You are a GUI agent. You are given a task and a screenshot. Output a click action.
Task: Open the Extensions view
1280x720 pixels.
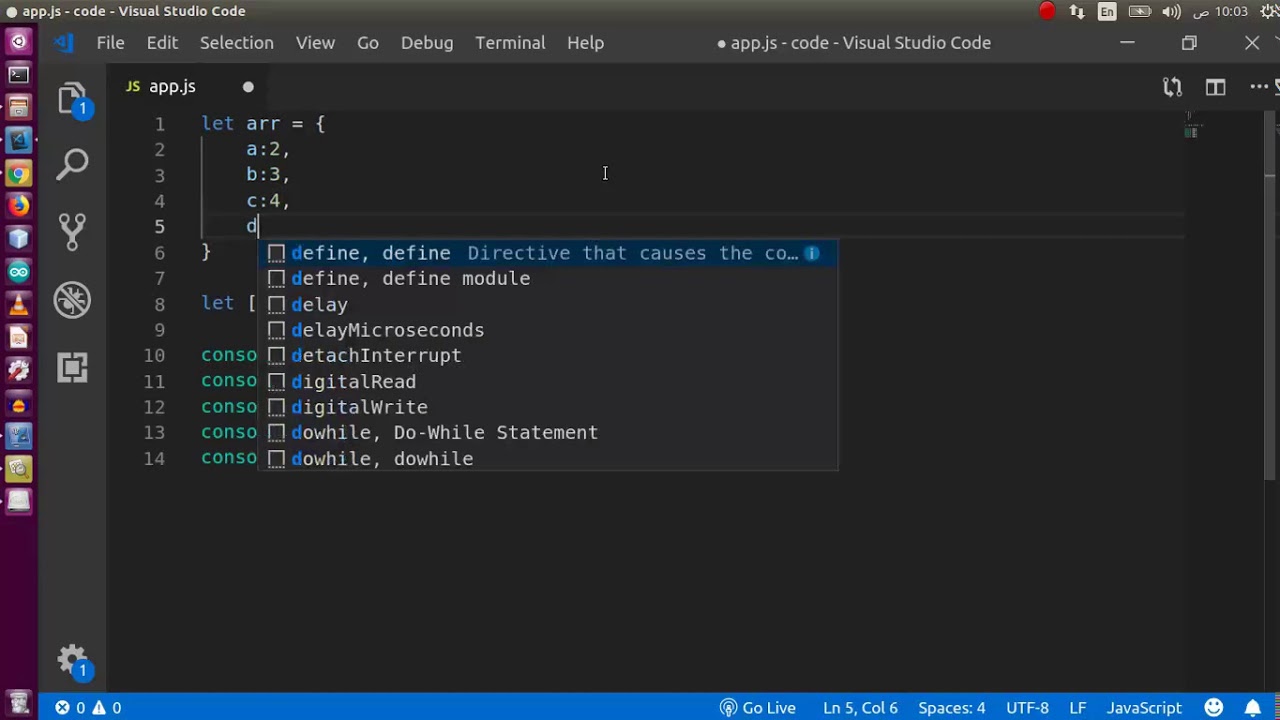point(72,367)
